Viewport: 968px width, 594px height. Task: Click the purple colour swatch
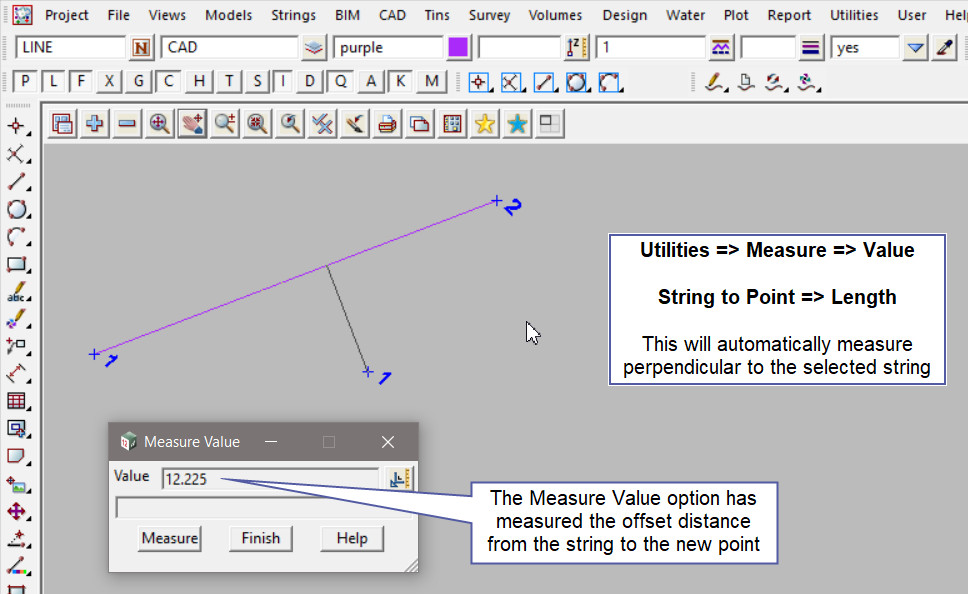tap(459, 48)
